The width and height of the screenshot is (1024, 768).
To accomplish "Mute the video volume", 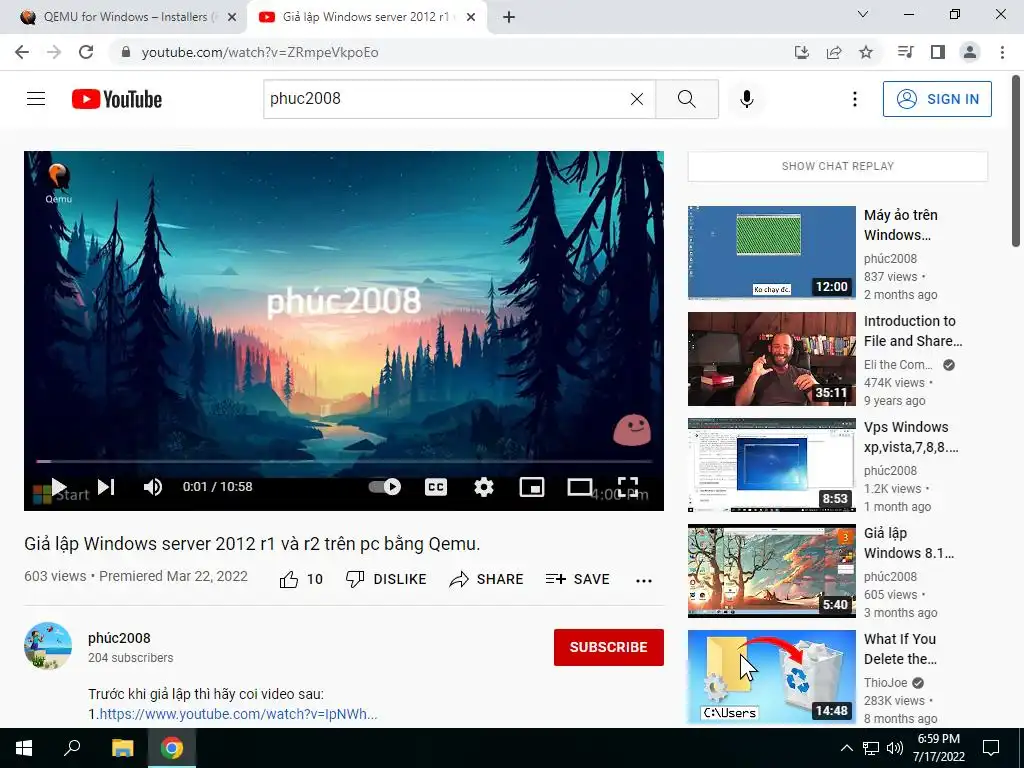I will [x=153, y=487].
